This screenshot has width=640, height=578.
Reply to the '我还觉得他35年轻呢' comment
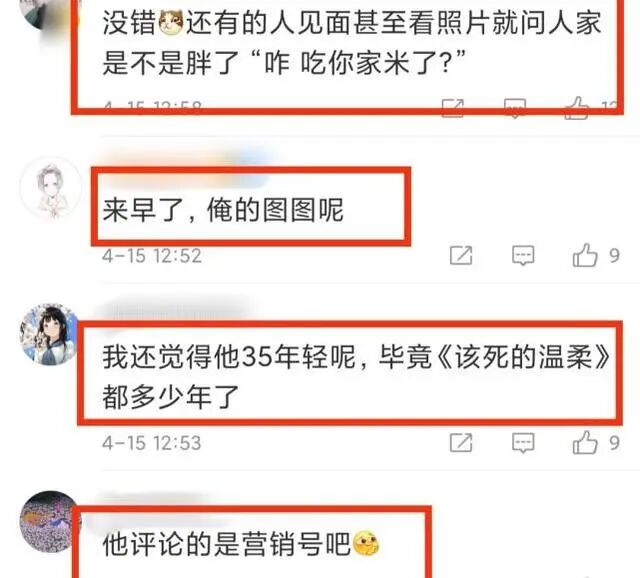[523, 443]
